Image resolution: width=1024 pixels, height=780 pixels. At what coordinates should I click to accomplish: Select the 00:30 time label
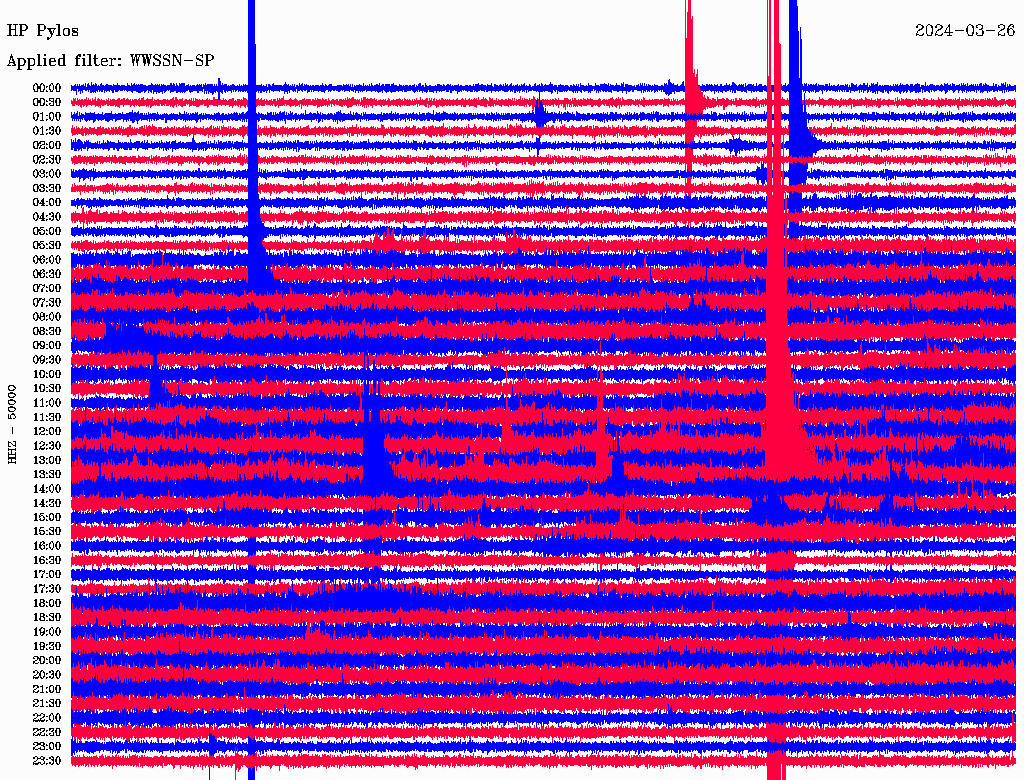[x=46, y=102]
